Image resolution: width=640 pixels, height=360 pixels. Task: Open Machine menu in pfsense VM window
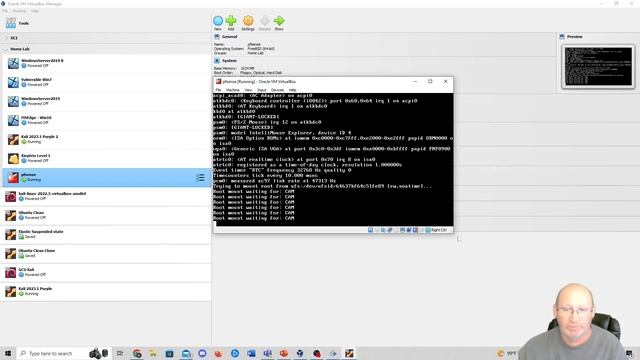tap(233, 90)
